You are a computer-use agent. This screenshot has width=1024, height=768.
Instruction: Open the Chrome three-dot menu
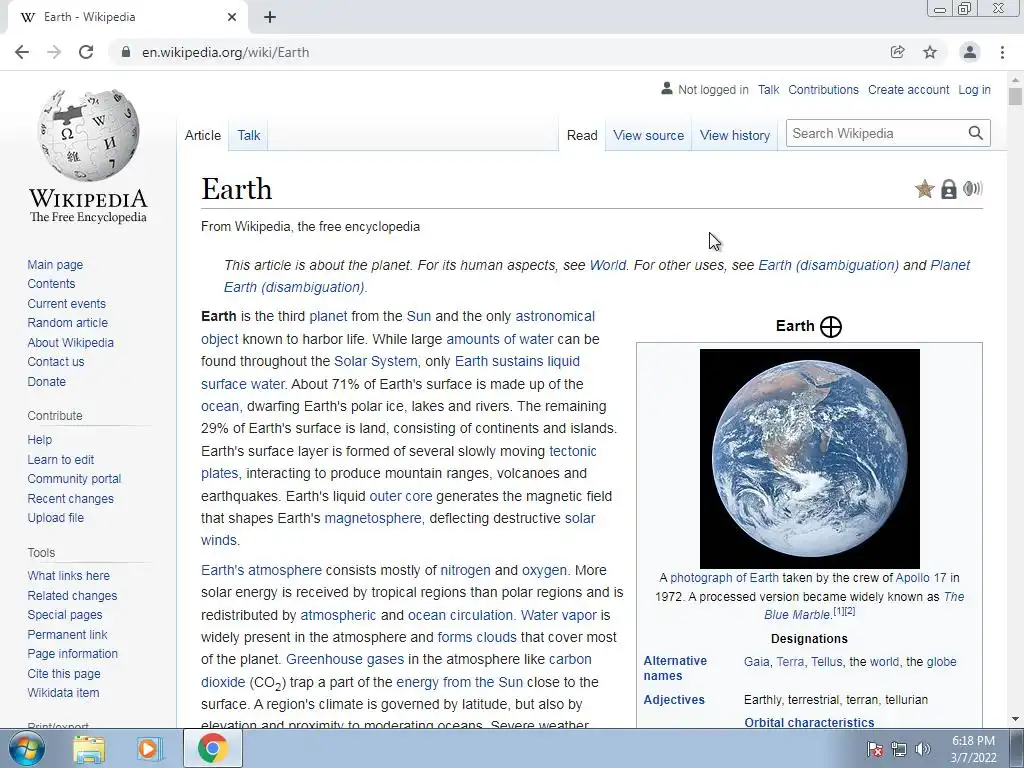1002,52
